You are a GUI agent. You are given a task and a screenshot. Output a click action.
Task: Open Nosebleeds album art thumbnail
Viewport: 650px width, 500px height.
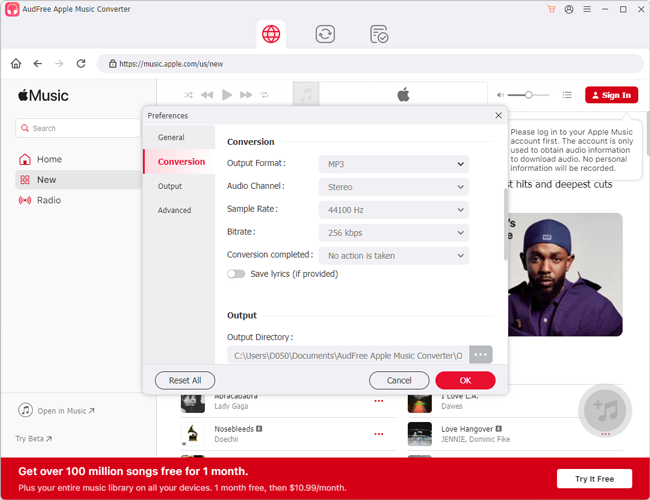193,434
